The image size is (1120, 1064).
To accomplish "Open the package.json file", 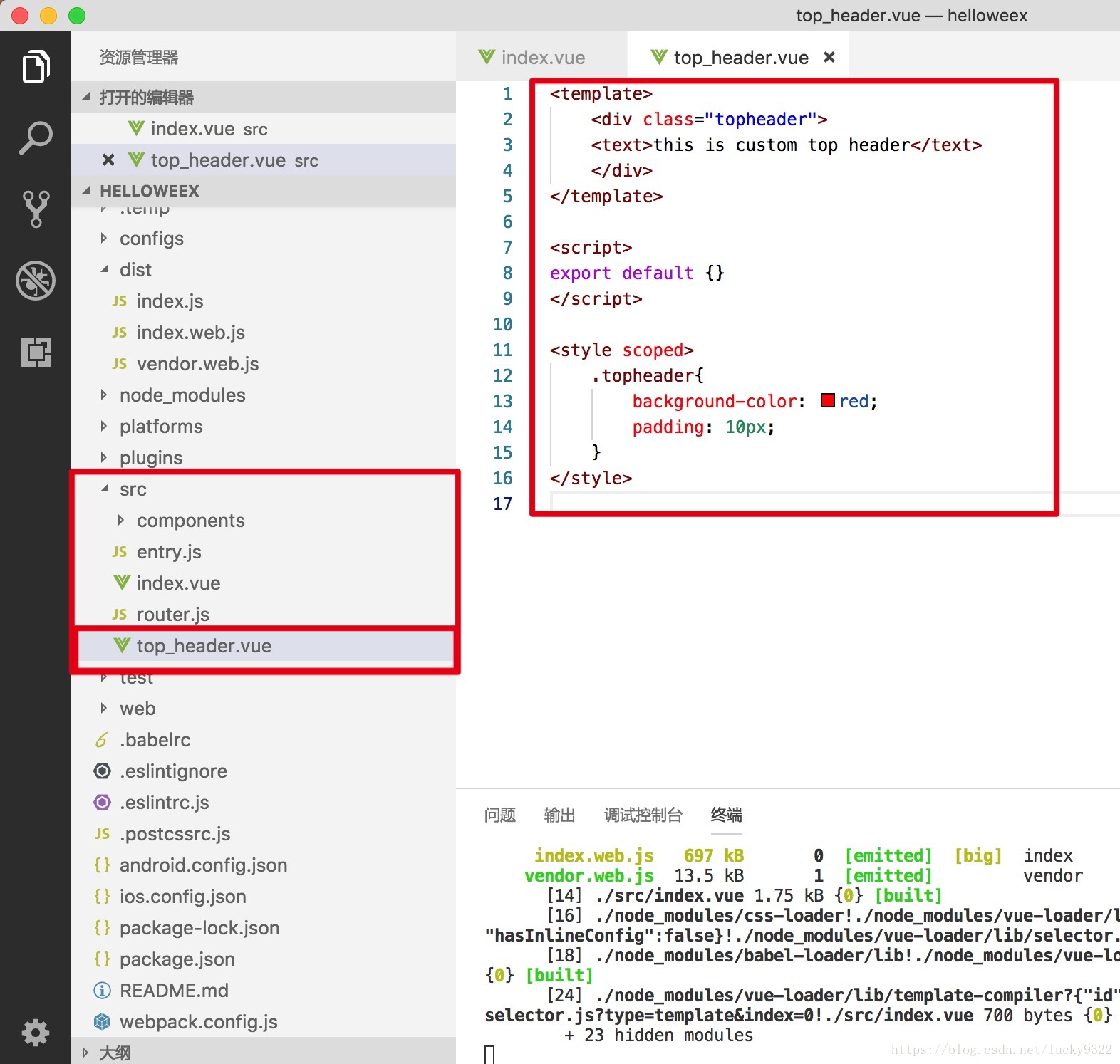I will pyautogui.click(x=264, y=959).
